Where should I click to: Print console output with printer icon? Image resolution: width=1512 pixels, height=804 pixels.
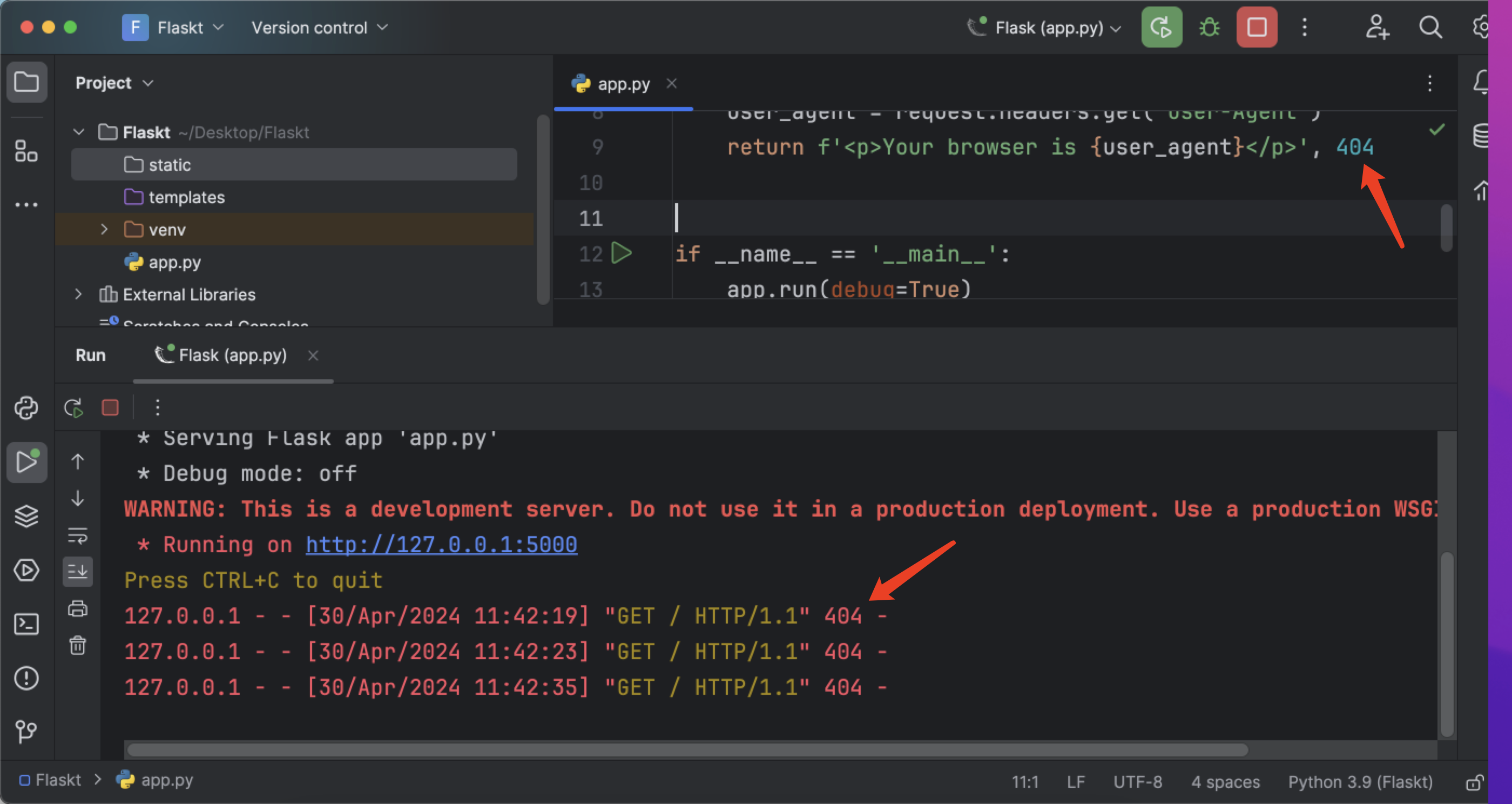tap(77, 608)
